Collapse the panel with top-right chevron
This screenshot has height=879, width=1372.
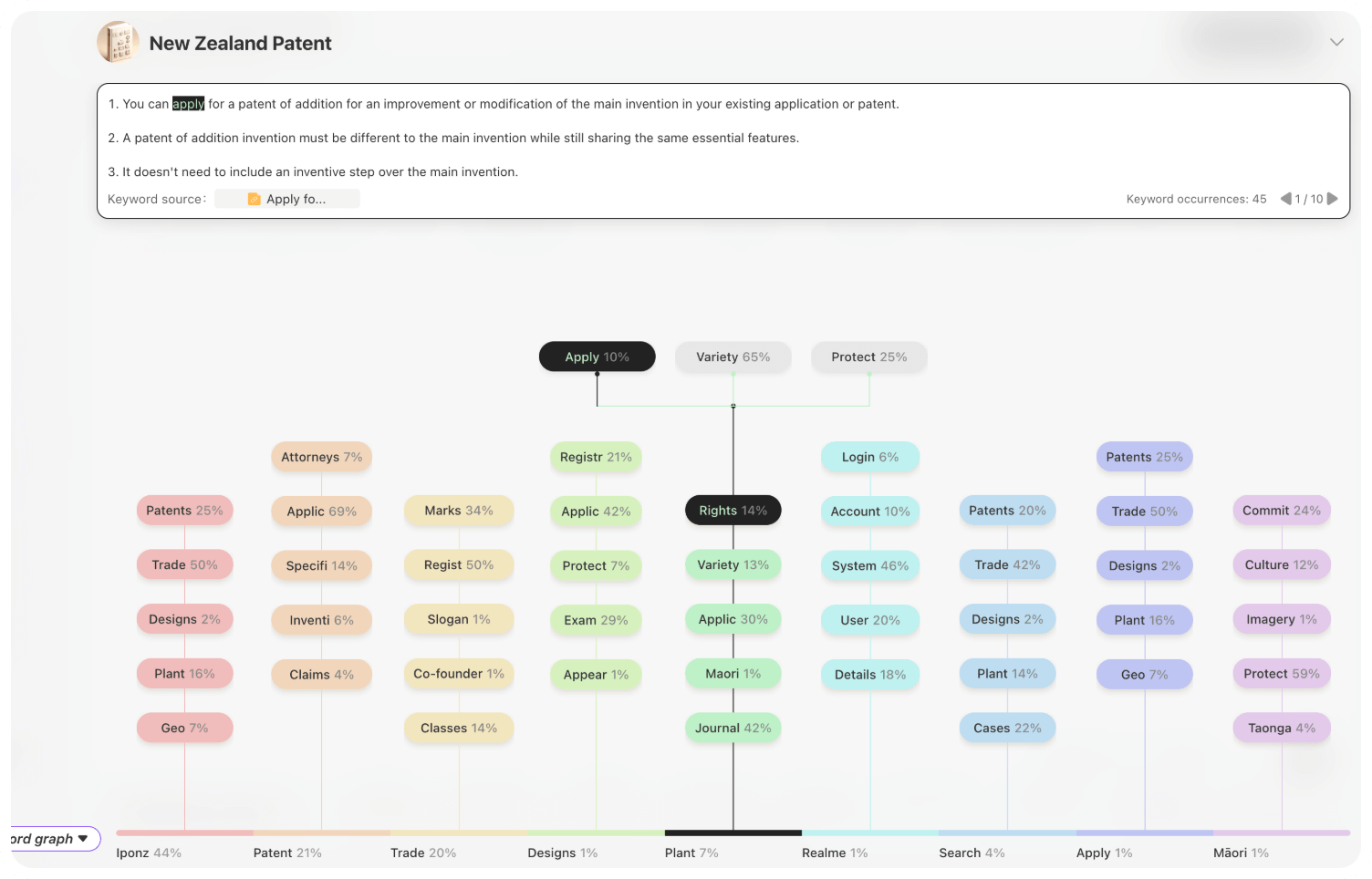pos(1336,42)
